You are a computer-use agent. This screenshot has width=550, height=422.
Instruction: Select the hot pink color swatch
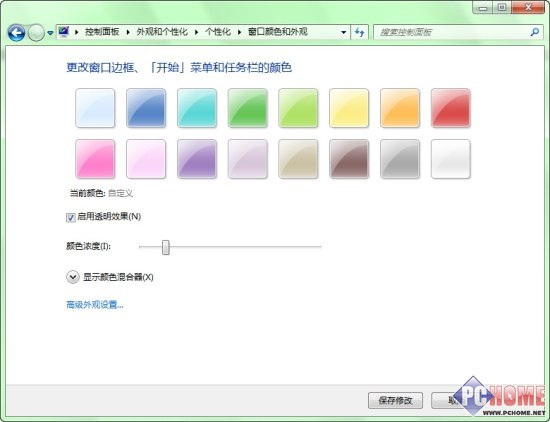(95, 159)
